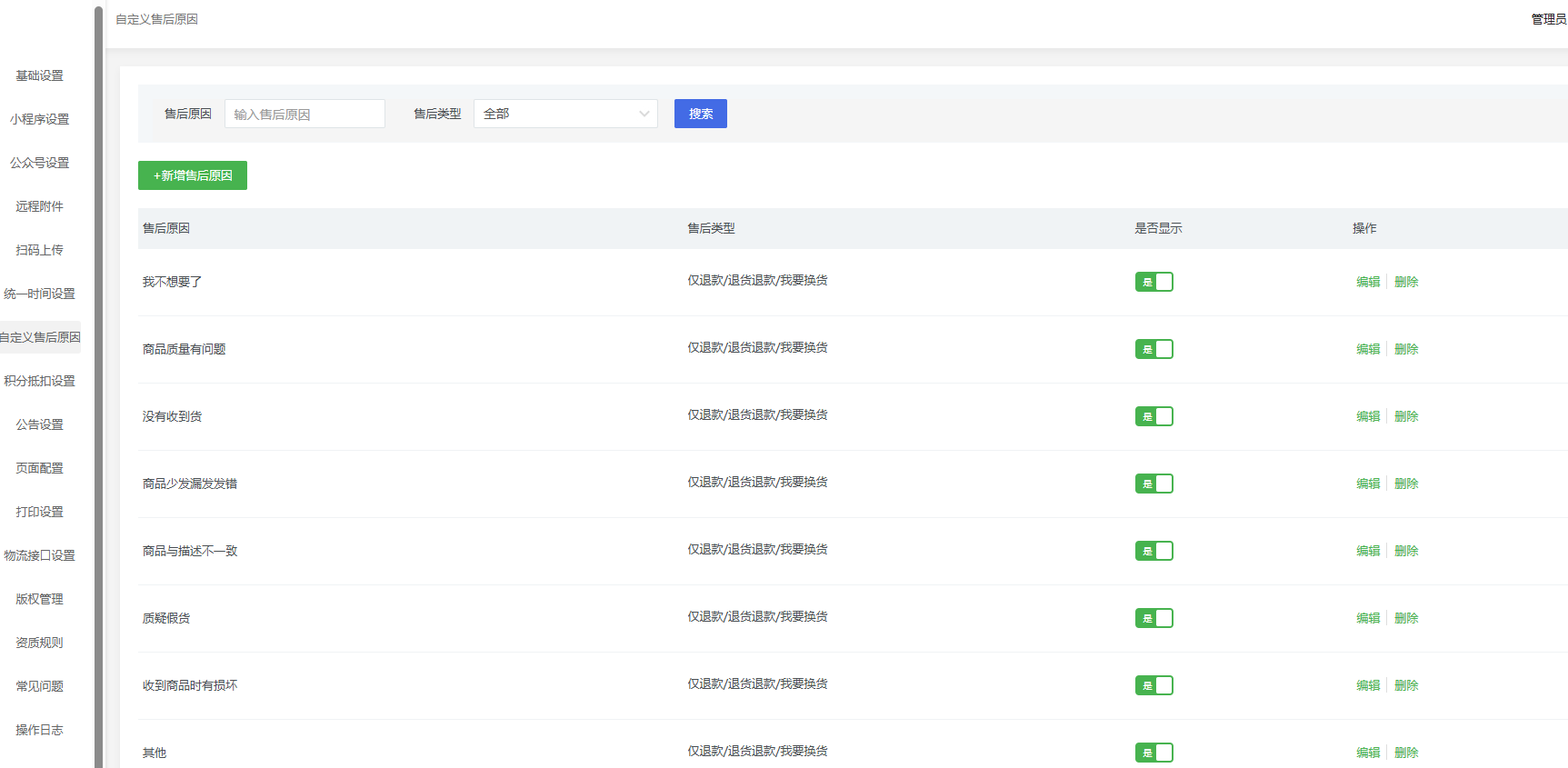Select 公众号设置 in sidebar
The height and width of the screenshot is (768, 1568).
pos(40,163)
